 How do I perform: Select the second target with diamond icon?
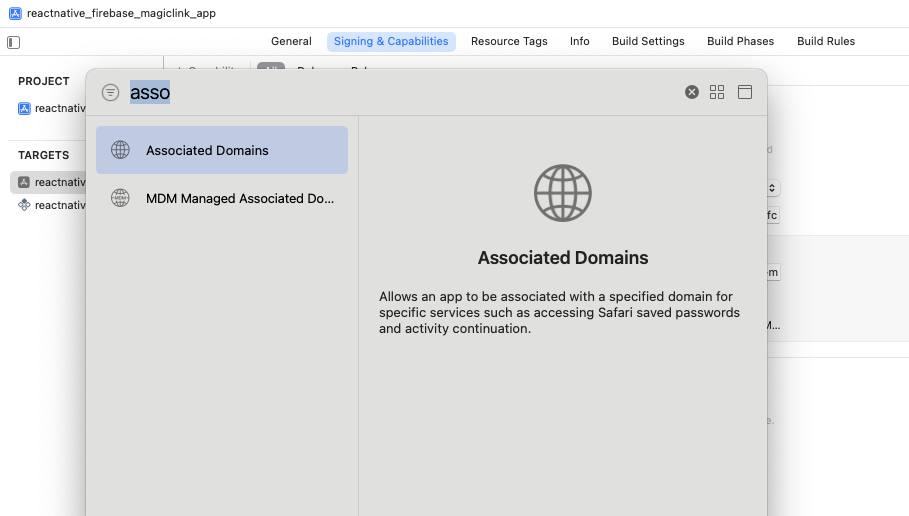(51, 205)
